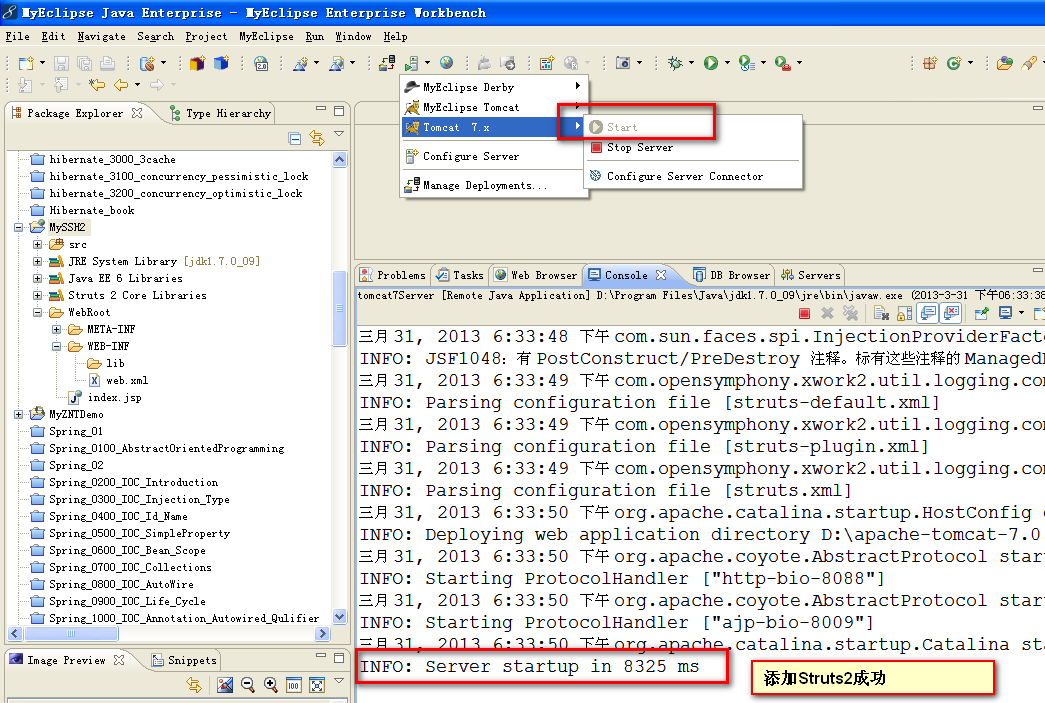Switch to the Problems tab
The height and width of the screenshot is (703, 1045).
click(x=393, y=275)
